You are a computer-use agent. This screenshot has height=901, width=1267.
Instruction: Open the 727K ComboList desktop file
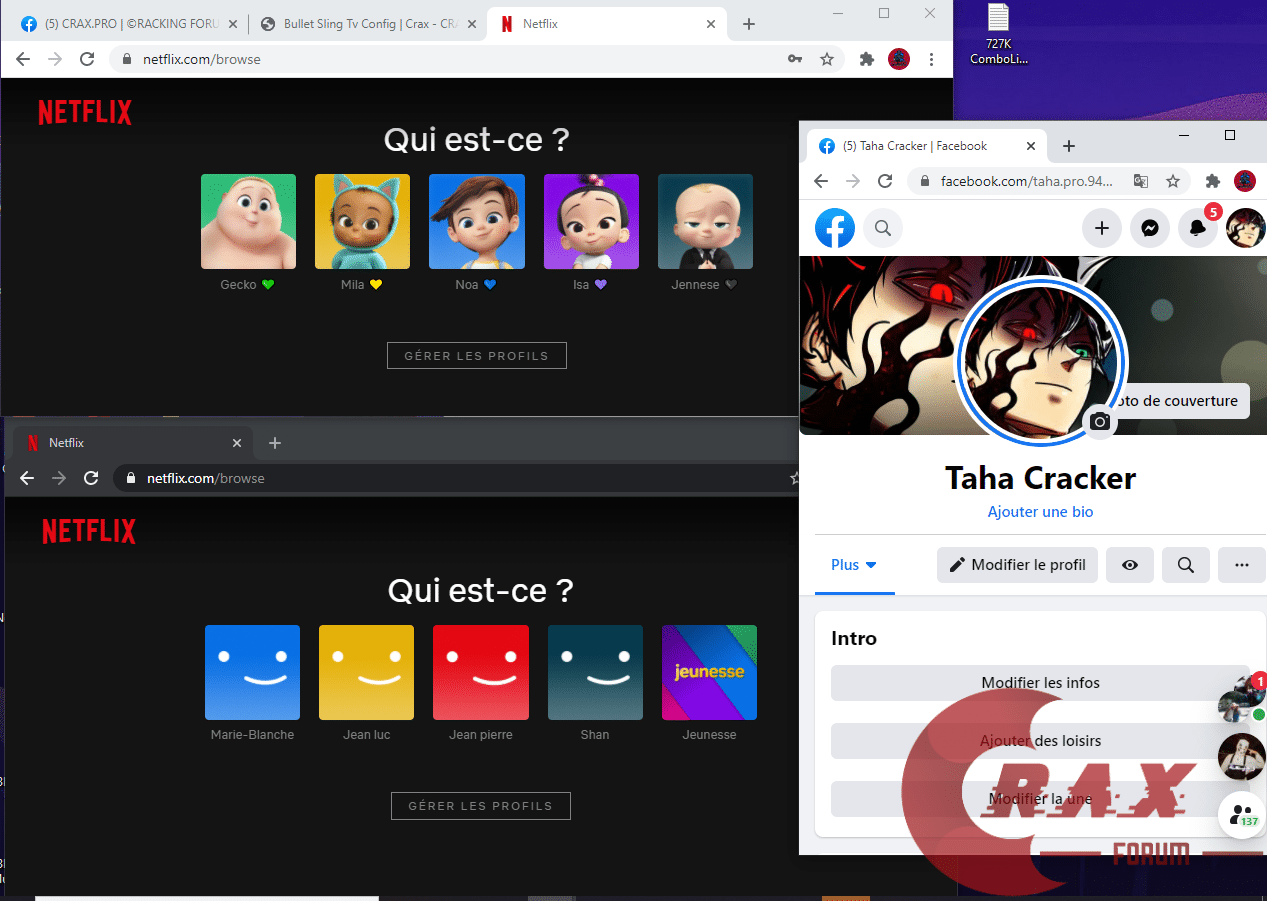click(998, 35)
